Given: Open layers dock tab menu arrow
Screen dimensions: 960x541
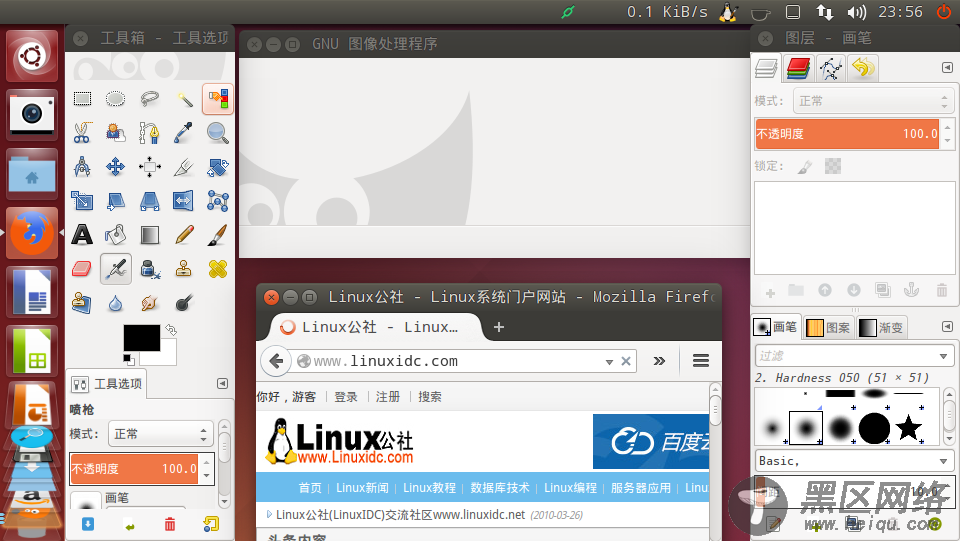Looking at the screenshot, I should point(947,67).
